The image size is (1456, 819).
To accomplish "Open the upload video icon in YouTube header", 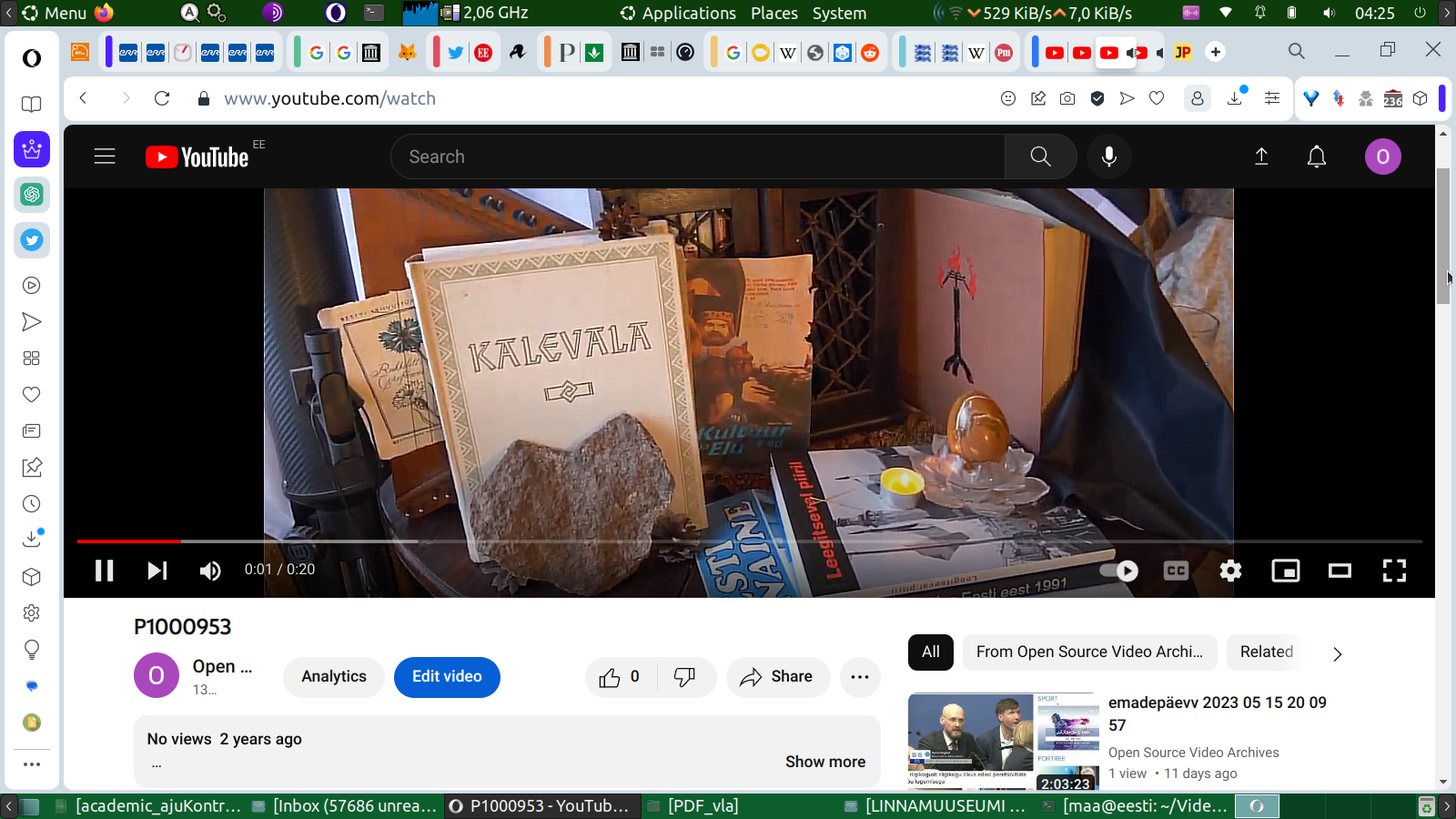I will coord(1261,157).
